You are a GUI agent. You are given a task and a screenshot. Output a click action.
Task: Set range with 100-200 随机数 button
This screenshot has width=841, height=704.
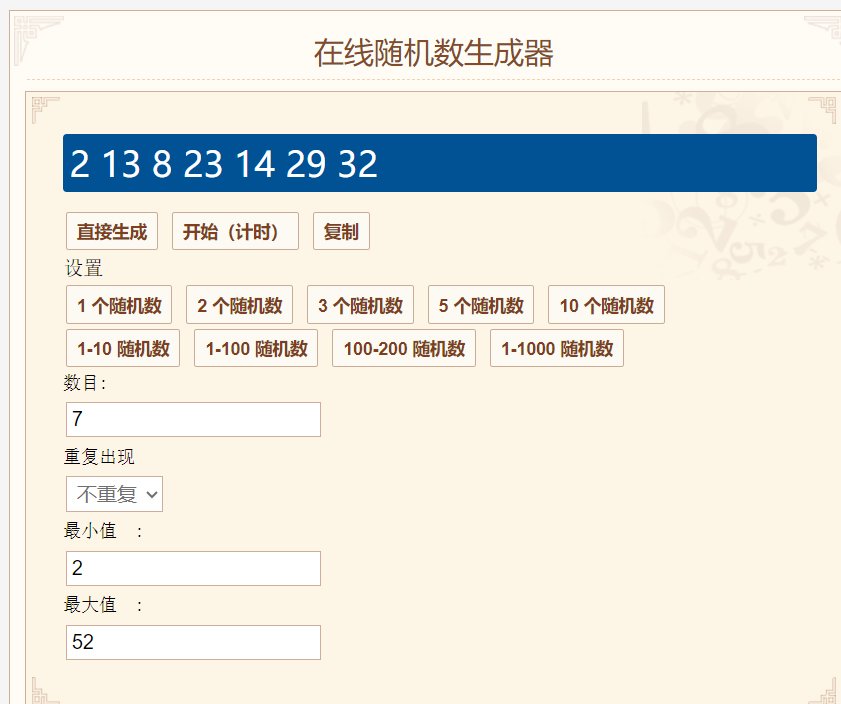pos(404,348)
